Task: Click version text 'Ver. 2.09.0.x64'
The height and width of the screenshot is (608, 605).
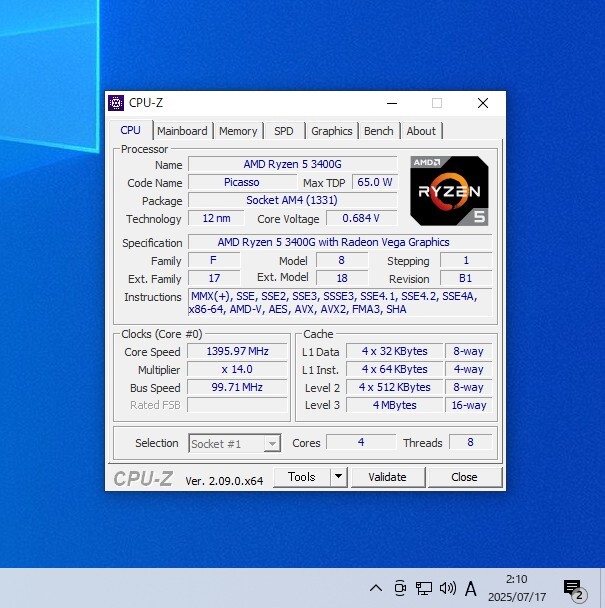Action: pyautogui.click(x=224, y=481)
